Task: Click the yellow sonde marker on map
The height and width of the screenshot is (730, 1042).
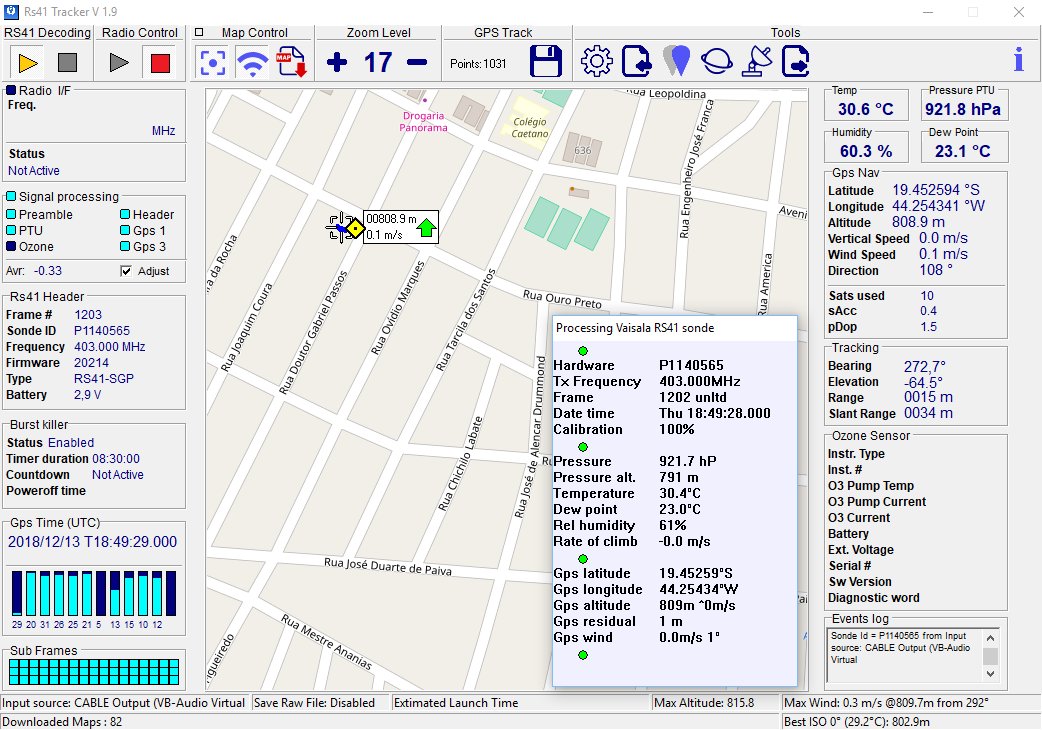Action: pos(354,228)
